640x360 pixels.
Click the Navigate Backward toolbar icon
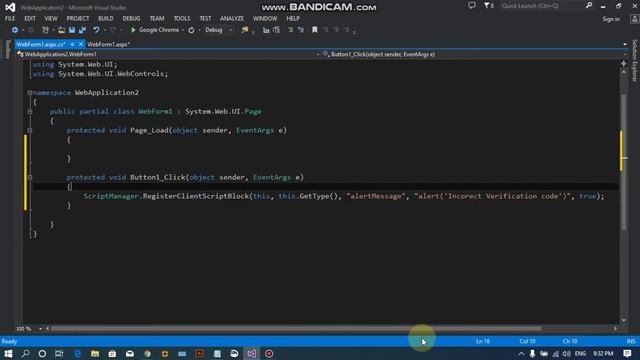tap(15, 30)
